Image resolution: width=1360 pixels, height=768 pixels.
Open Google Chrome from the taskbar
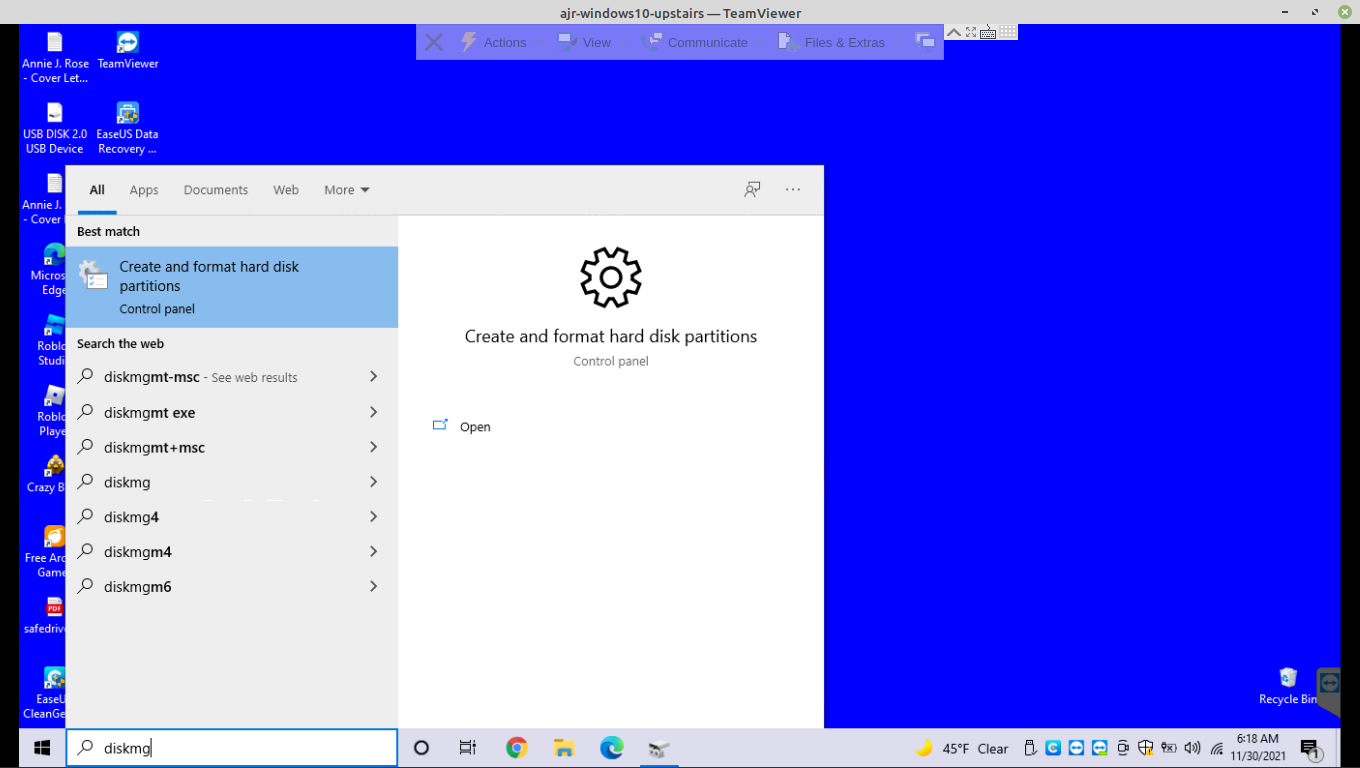(516, 748)
